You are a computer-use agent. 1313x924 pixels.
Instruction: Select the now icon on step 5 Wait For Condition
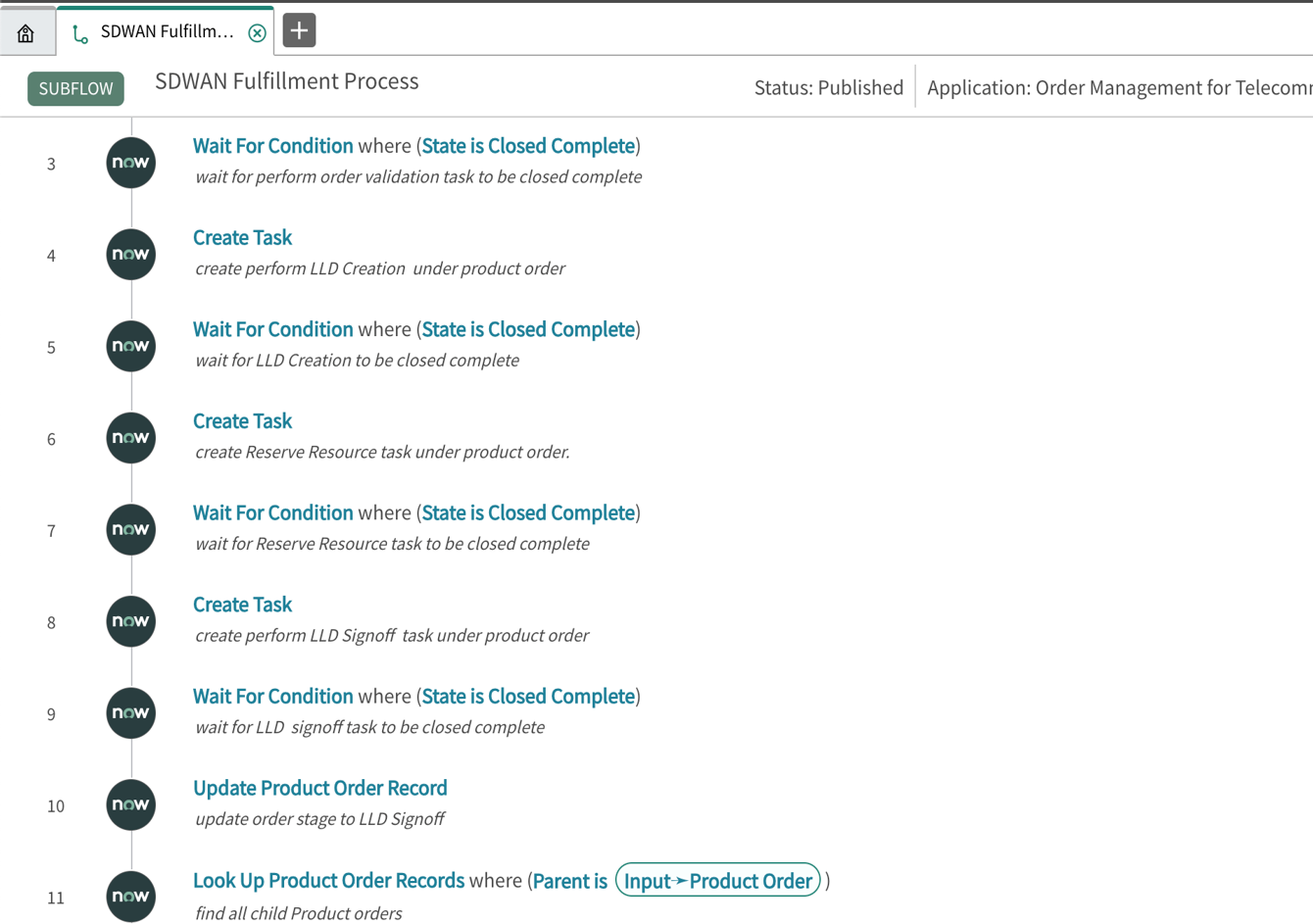click(130, 346)
